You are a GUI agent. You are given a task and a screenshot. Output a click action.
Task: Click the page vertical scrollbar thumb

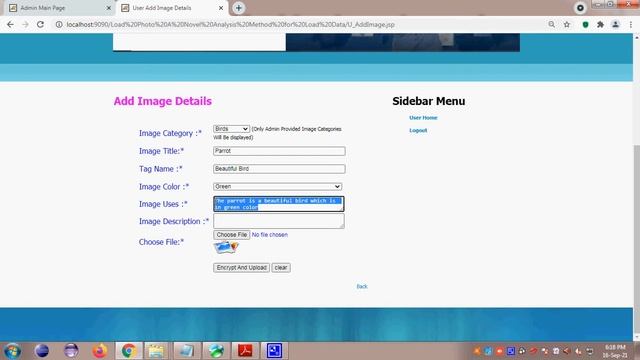click(x=636, y=239)
